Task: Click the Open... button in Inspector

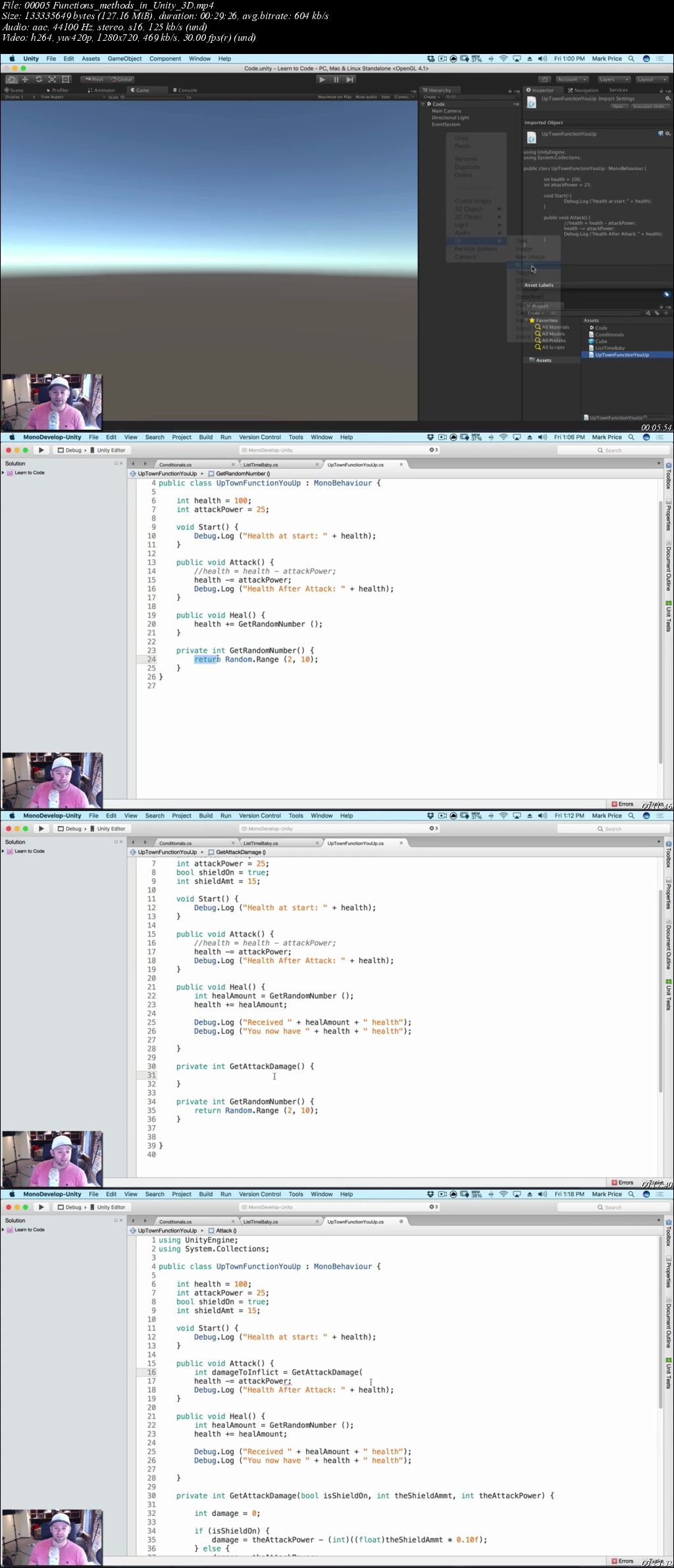Action: point(619,106)
